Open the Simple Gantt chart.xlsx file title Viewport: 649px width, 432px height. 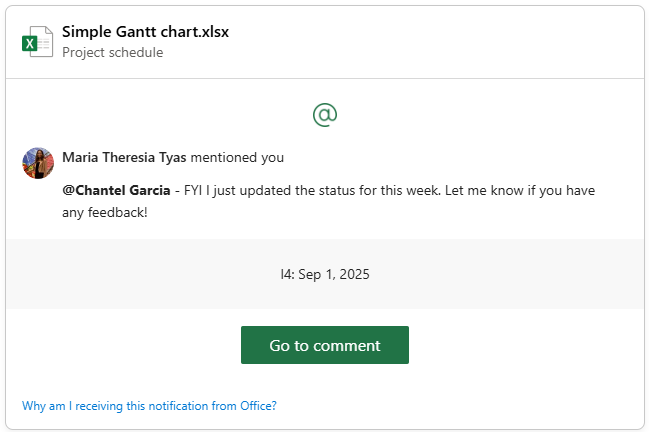pos(145,31)
